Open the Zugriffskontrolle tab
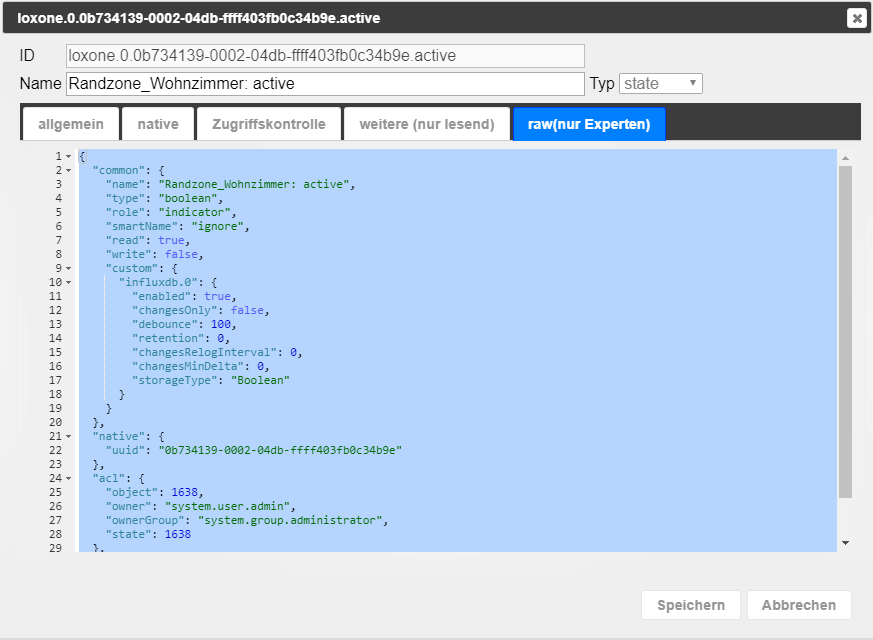Image resolution: width=873 pixels, height=640 pixels. (x=269, y=124)
